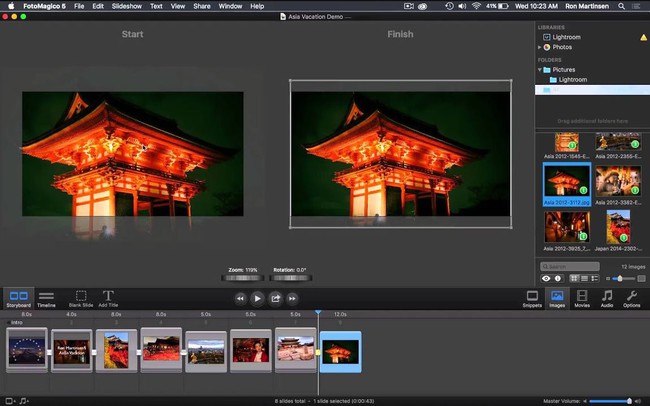Click the Wi-Fi status icon
This screenshot has height=406, width=650.
(x=476, y=6)
